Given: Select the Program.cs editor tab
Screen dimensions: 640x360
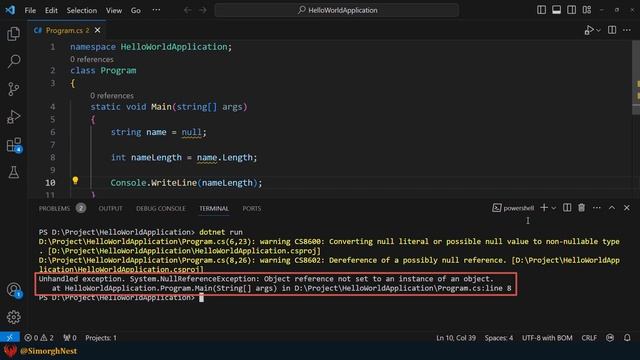Looking at the screenshot, I should tap(67, 30).
